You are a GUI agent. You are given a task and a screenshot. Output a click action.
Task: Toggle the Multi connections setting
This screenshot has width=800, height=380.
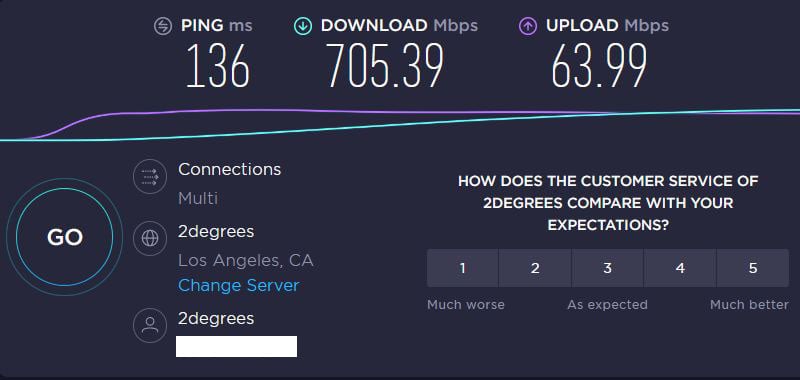pos(198,198)
